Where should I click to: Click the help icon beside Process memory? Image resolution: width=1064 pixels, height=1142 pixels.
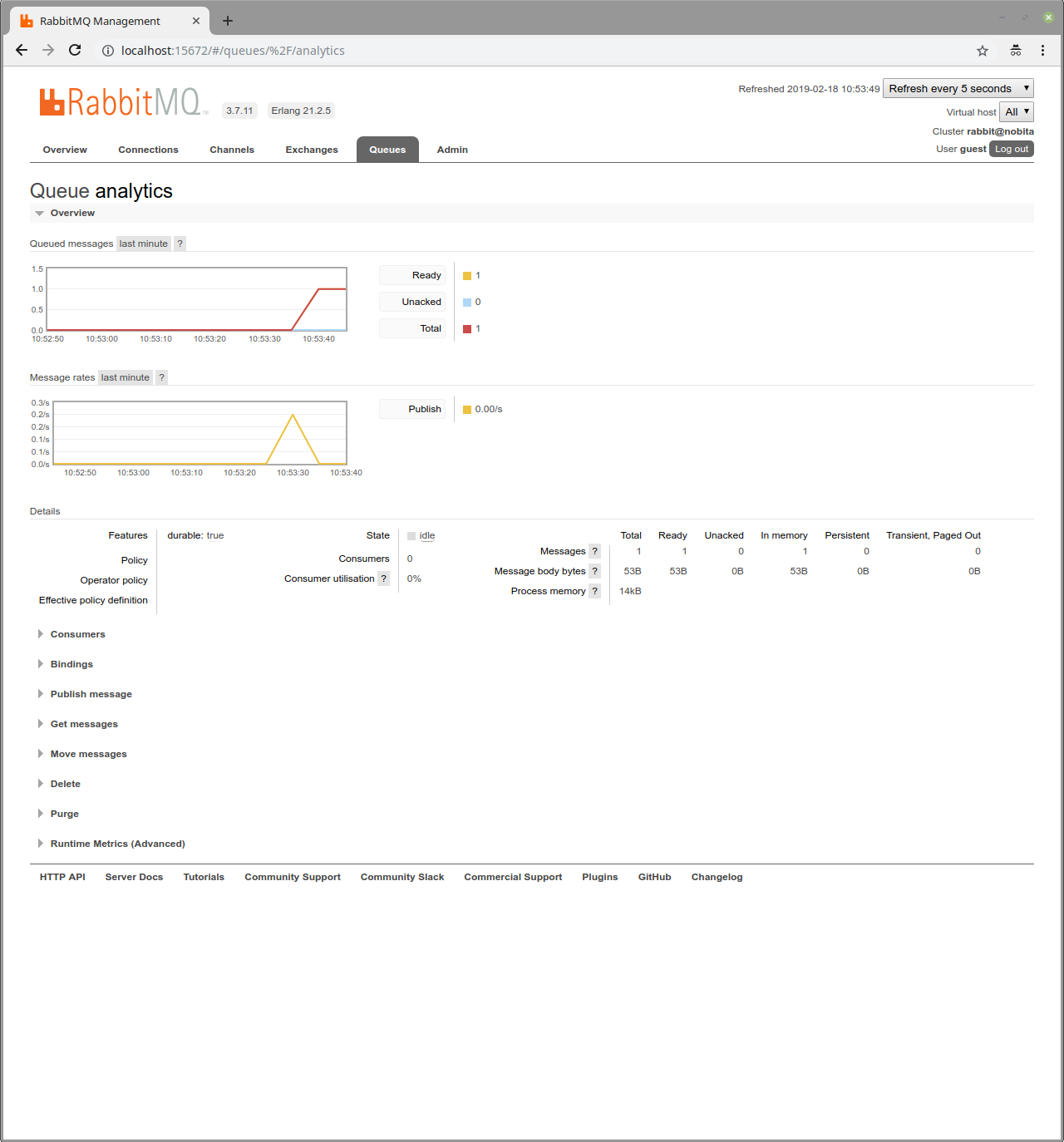click(x=595, y=591)
